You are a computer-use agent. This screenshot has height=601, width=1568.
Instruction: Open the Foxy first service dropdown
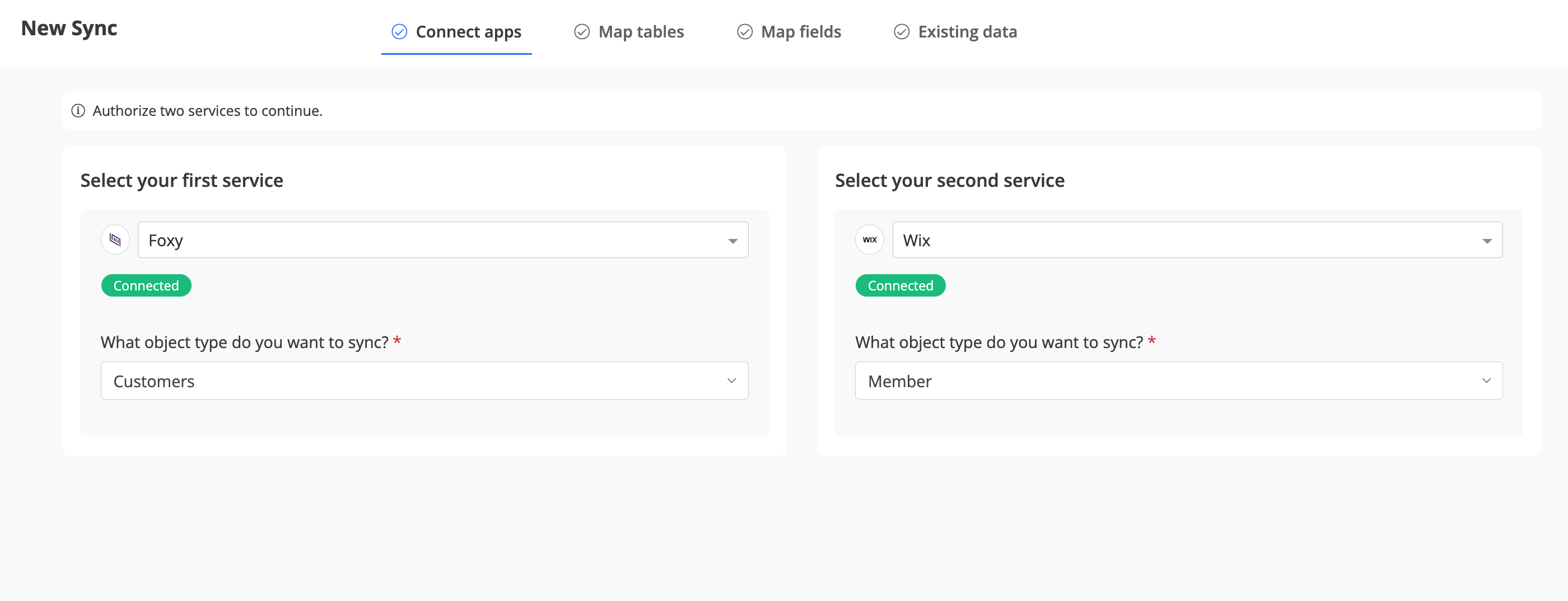coord(443,240)
